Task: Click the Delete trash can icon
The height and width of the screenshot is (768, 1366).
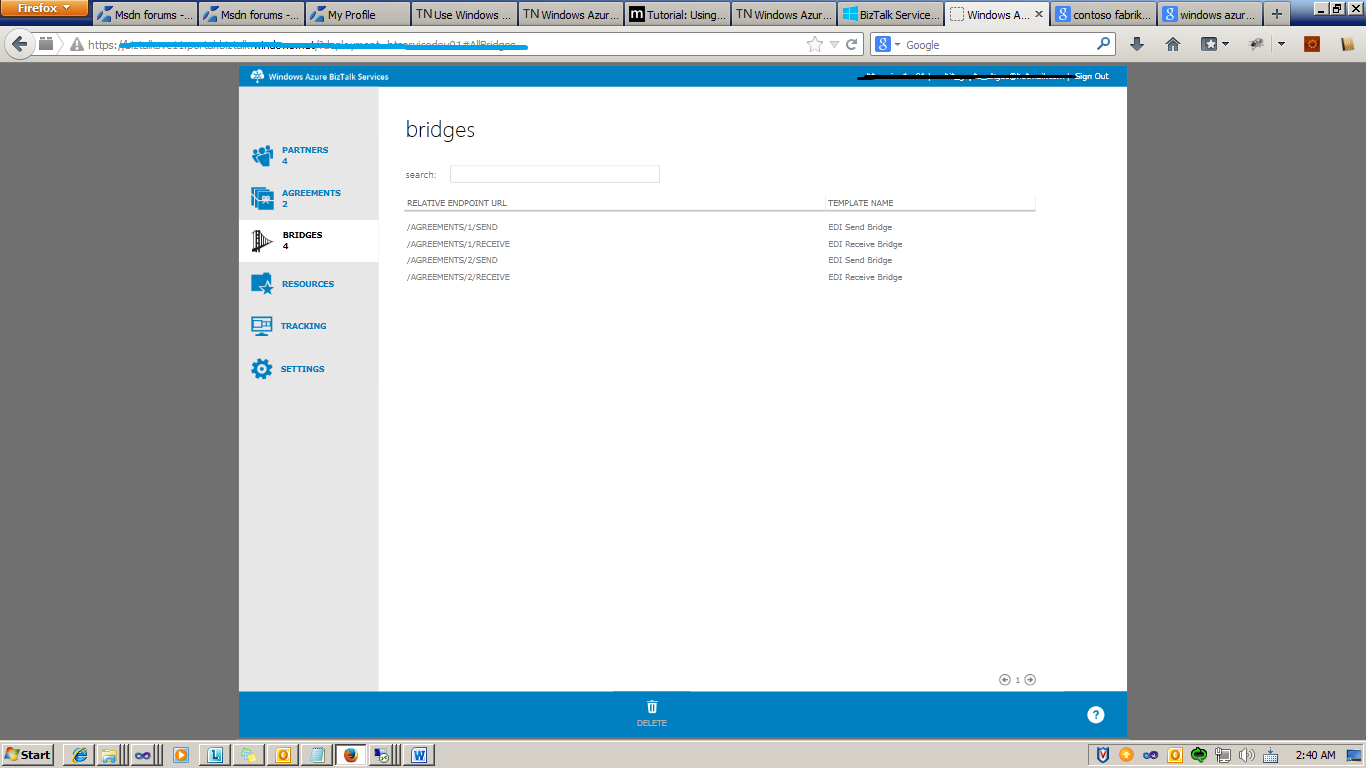Action: [652, 706]
